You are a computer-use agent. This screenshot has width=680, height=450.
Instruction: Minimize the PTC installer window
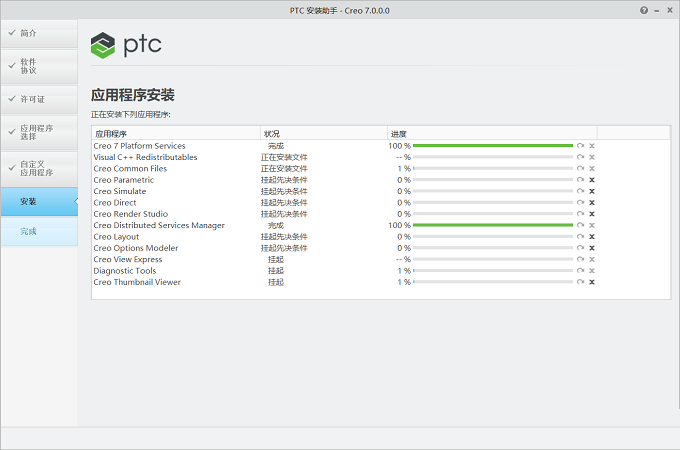point(657,11)
